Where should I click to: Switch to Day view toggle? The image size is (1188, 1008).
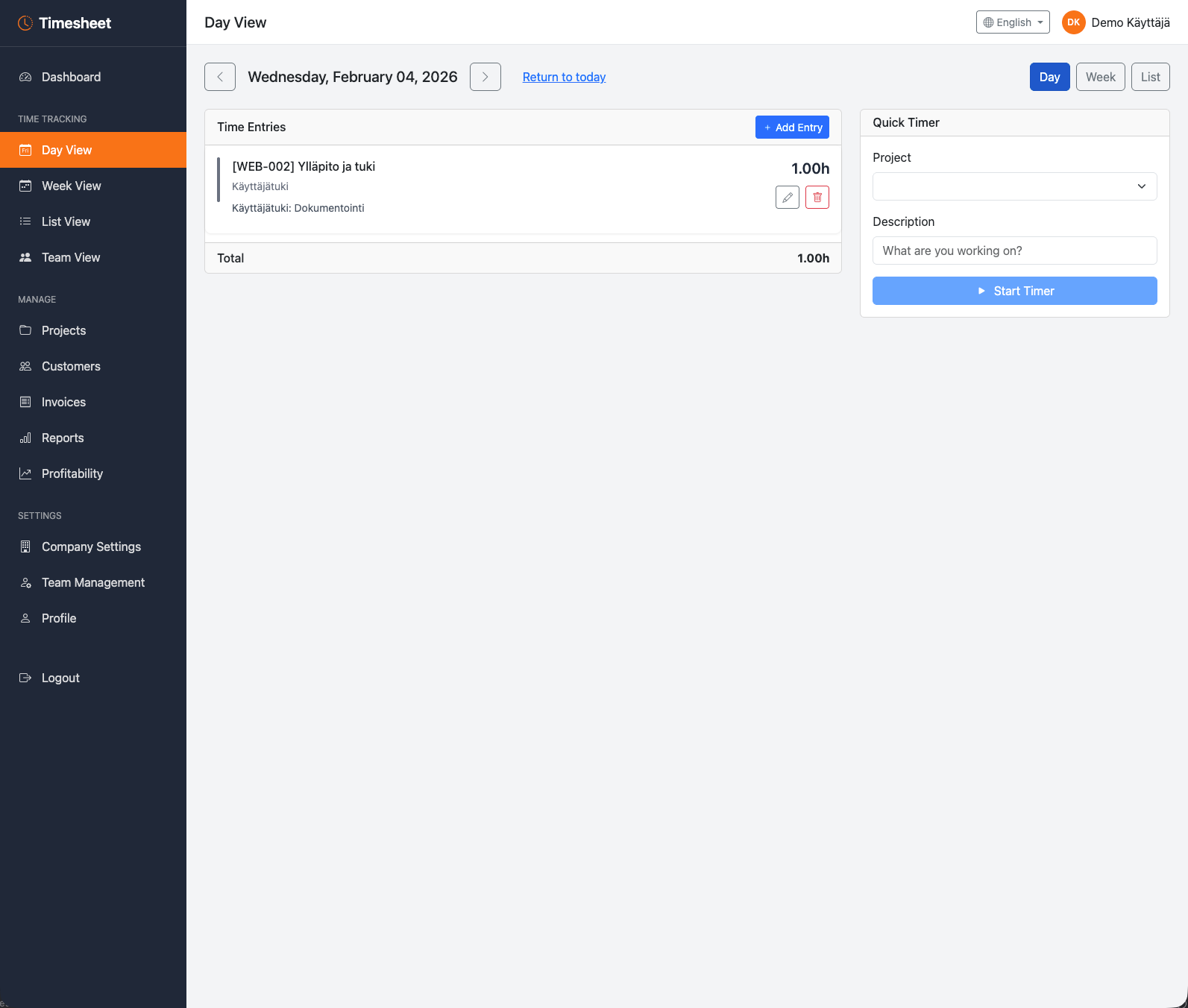point(1049,77)
